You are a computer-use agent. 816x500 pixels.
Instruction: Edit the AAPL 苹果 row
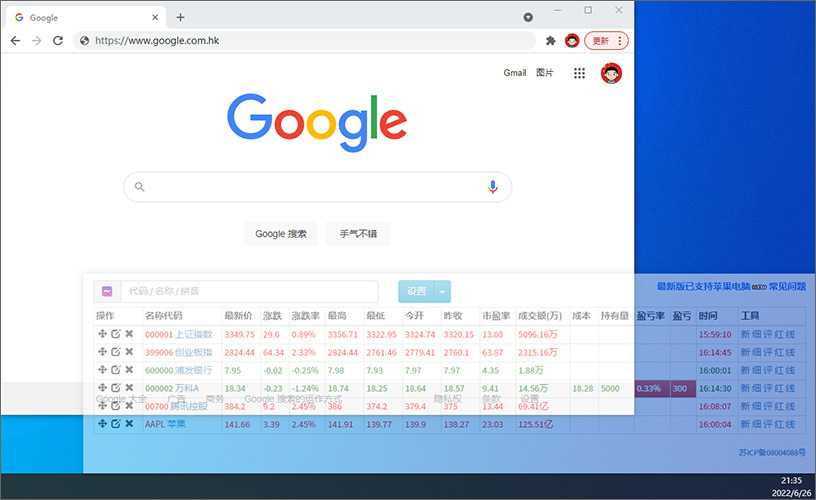coord(116,424)
